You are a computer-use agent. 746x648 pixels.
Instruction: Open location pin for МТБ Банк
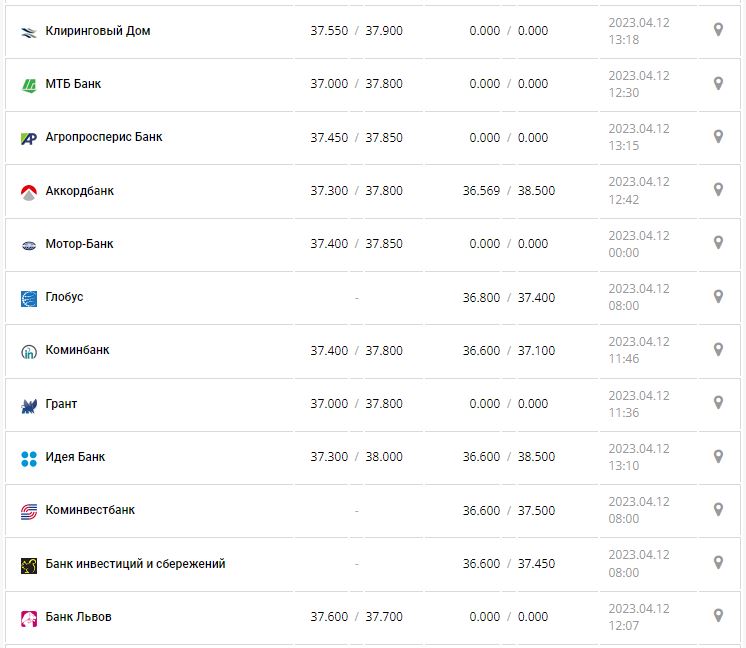pos(718,83)
